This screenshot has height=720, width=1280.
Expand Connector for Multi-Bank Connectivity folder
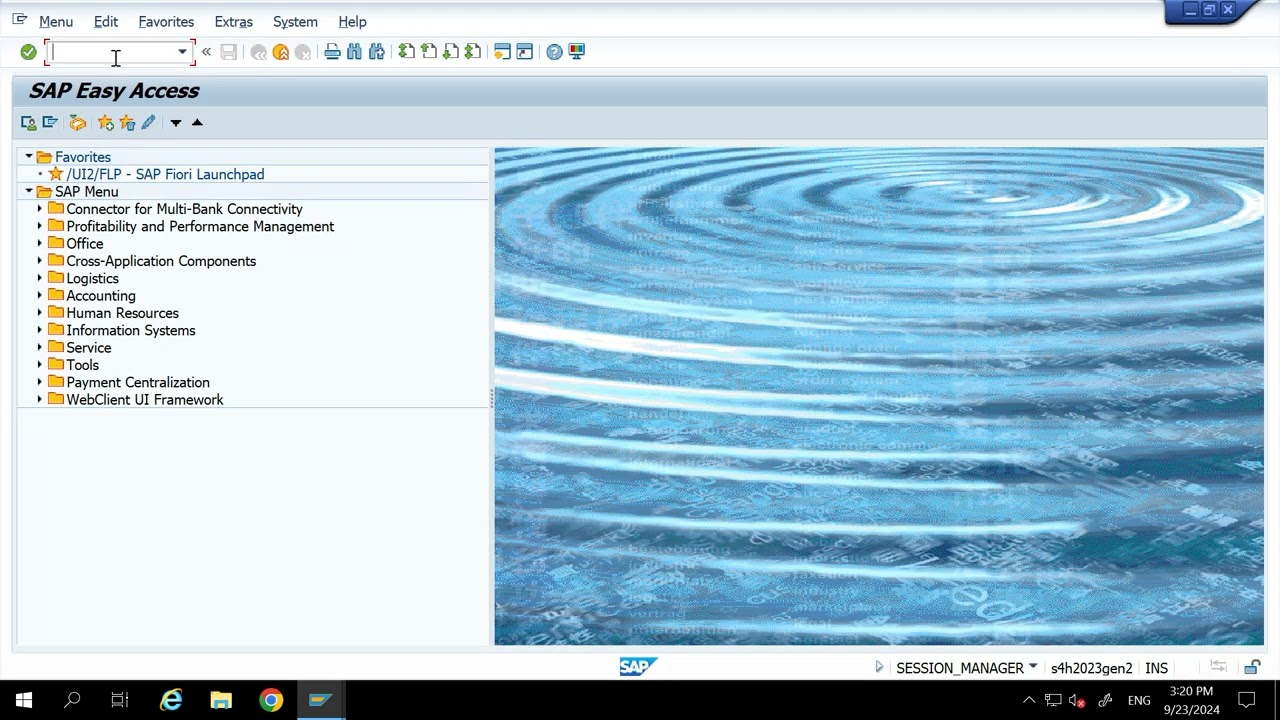(x=40, y=209)
